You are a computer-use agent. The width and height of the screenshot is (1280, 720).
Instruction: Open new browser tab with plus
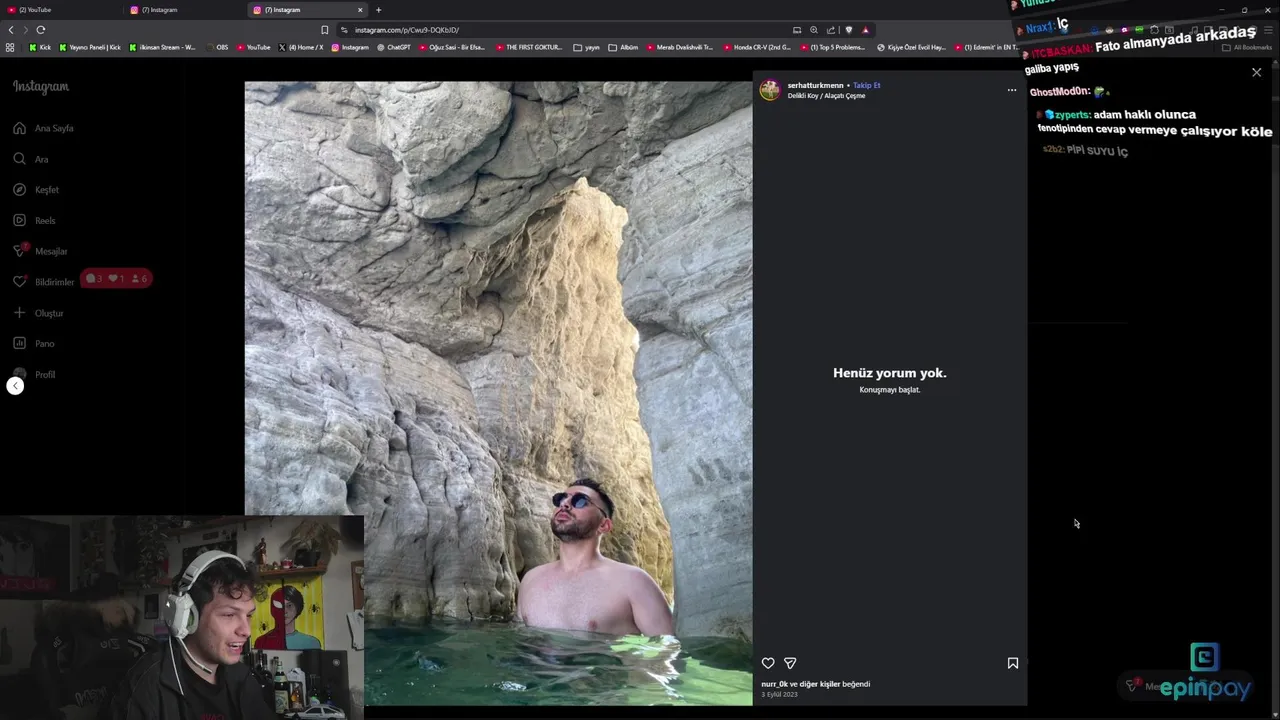coord(378,10)
